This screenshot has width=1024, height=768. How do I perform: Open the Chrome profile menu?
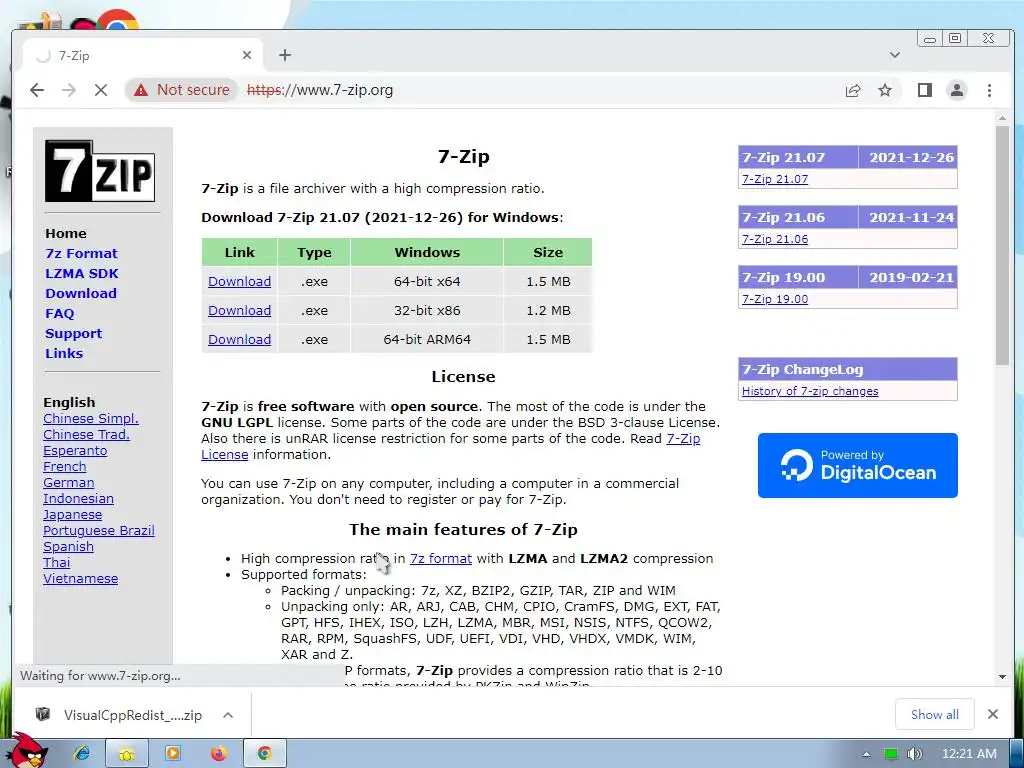957,90
